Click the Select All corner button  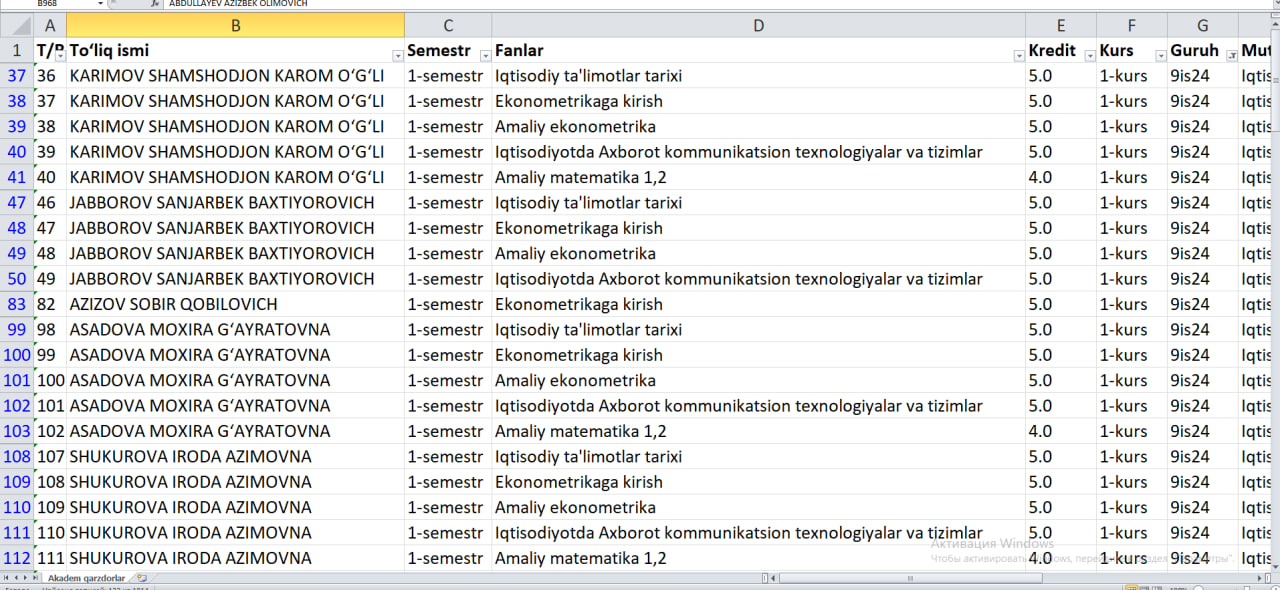pyautogui.click(x=16, y=25)
